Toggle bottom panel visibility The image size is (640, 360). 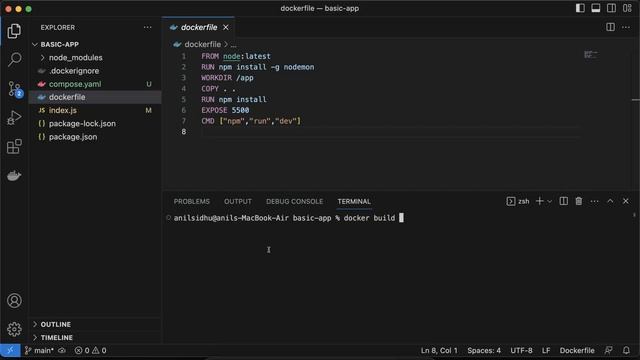click(x=596, y=8)
